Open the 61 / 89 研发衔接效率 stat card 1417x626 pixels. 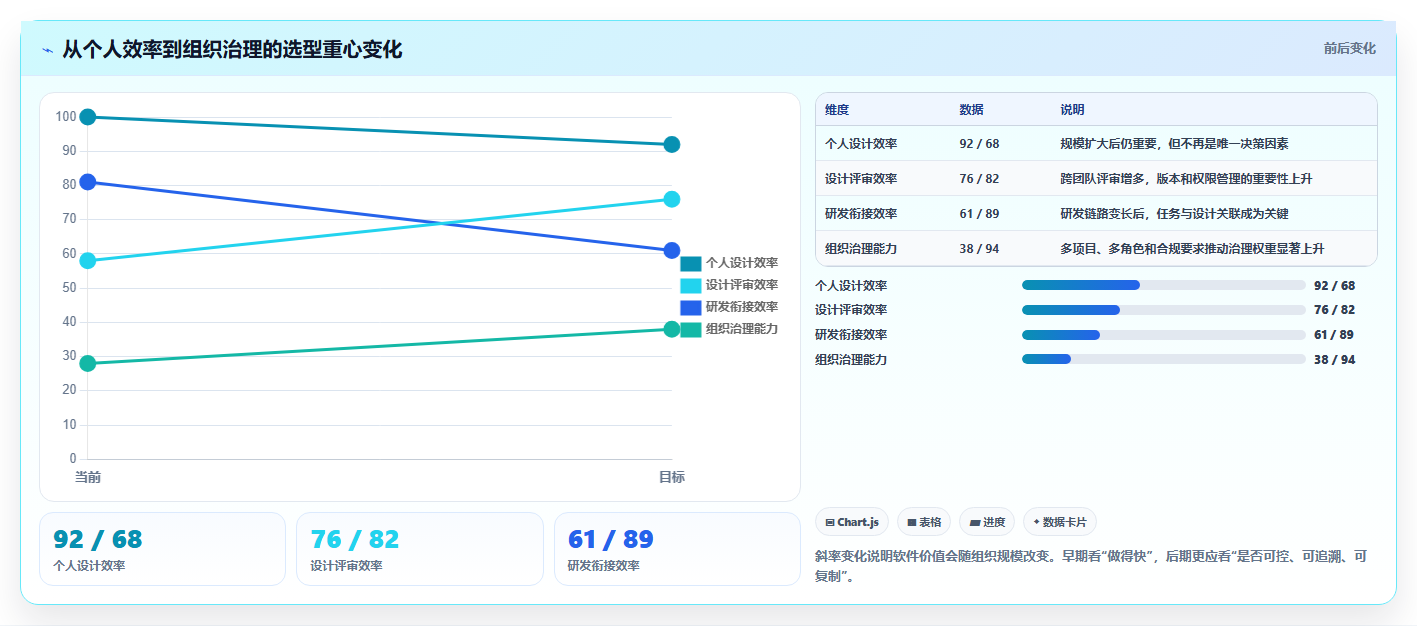click(x=677, y=549)
